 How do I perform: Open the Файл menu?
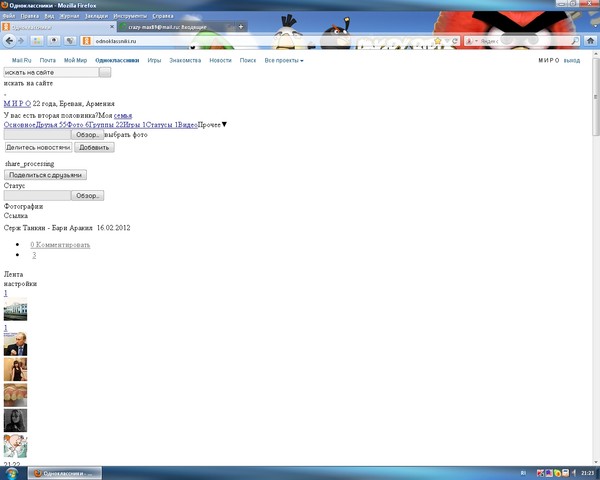[x=9, y=16]
